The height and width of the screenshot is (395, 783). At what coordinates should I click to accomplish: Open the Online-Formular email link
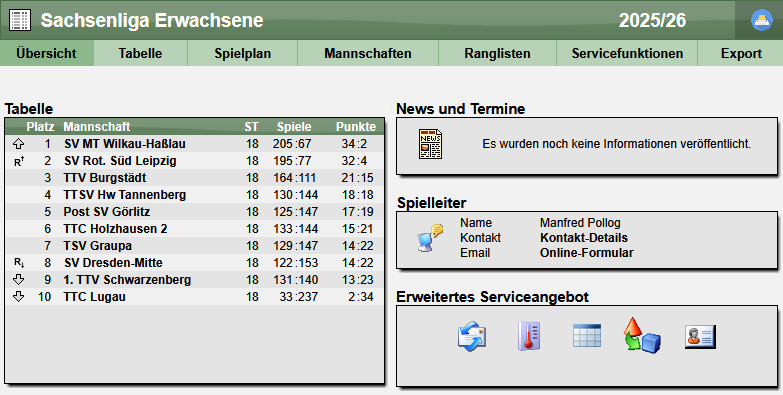(586, 253)
